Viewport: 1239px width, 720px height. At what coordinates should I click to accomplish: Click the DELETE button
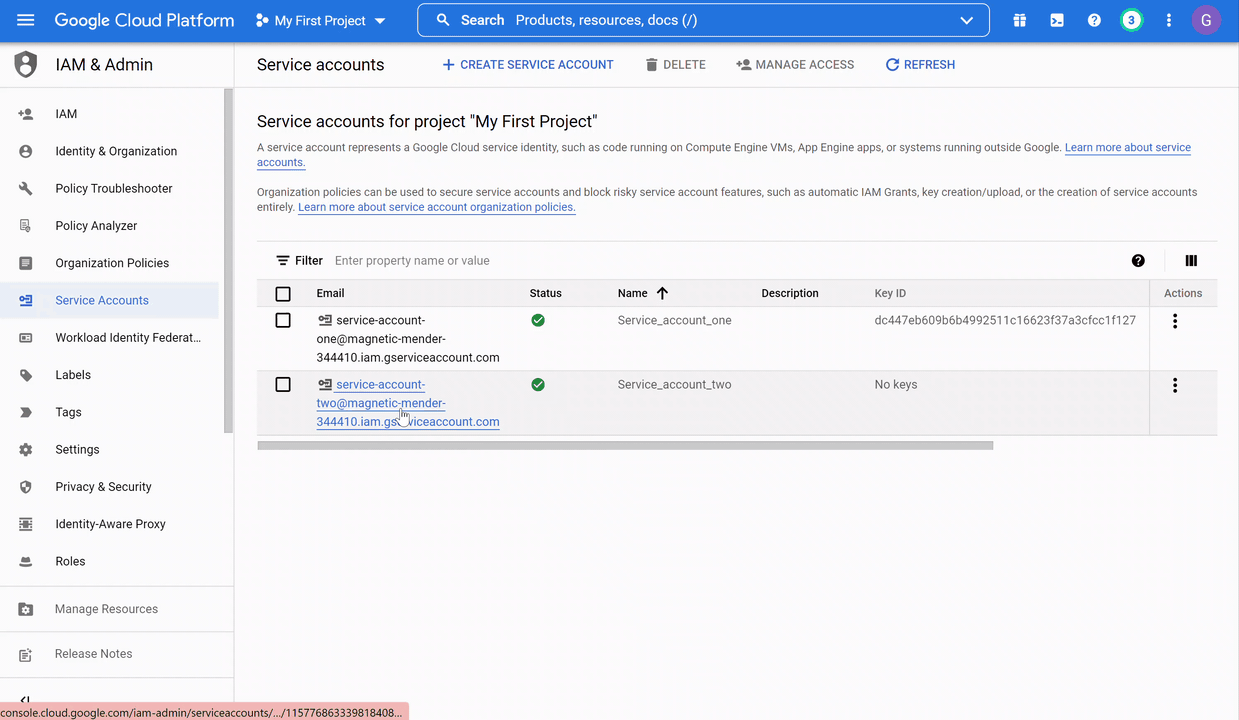point(675,65)
